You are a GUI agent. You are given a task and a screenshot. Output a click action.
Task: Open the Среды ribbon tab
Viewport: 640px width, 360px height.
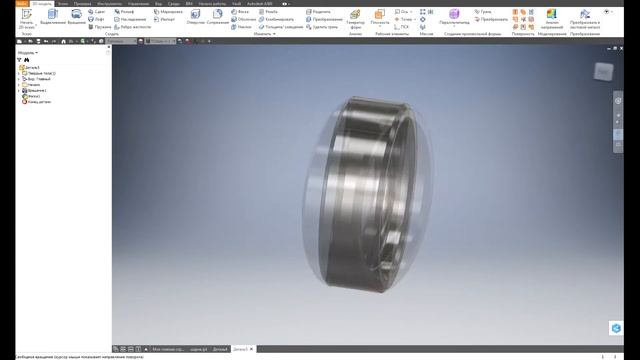173,4
